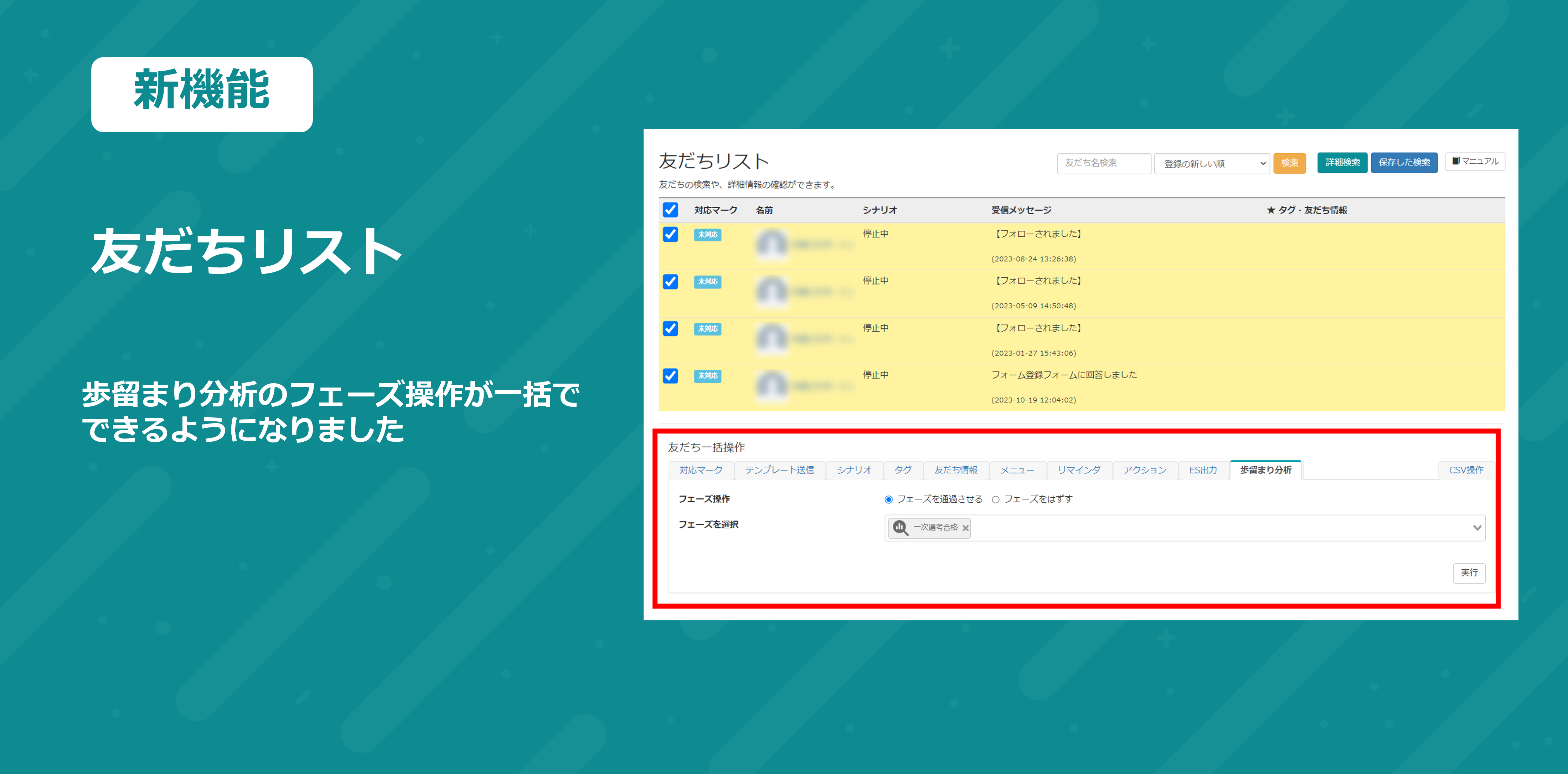The width and height of the screenshot is (1568, 774).
Task: Open the マニュアル button
Action: 1475,162
